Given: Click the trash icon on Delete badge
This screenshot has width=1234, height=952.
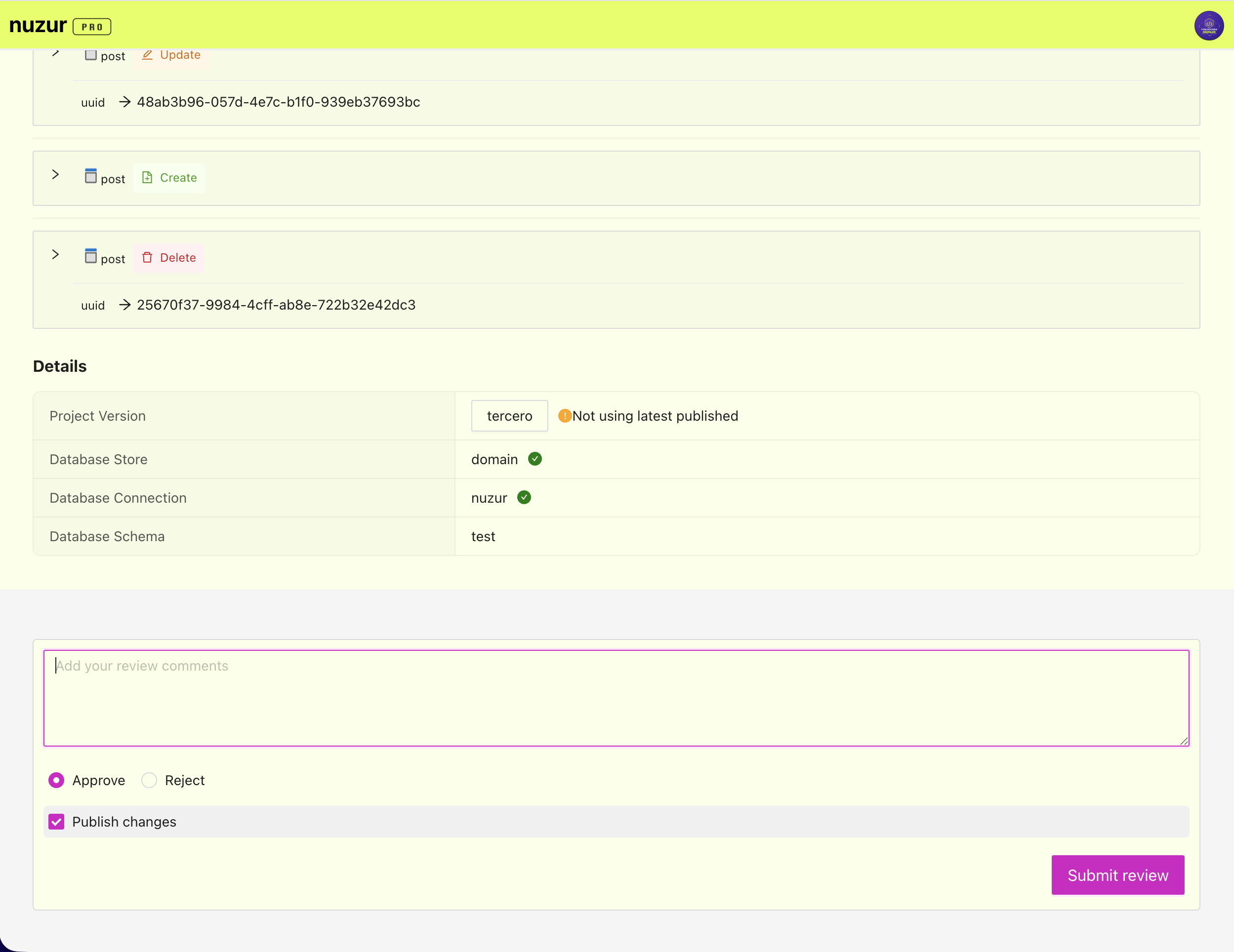Looking at the screenshot, I should (x=147, y=257).
